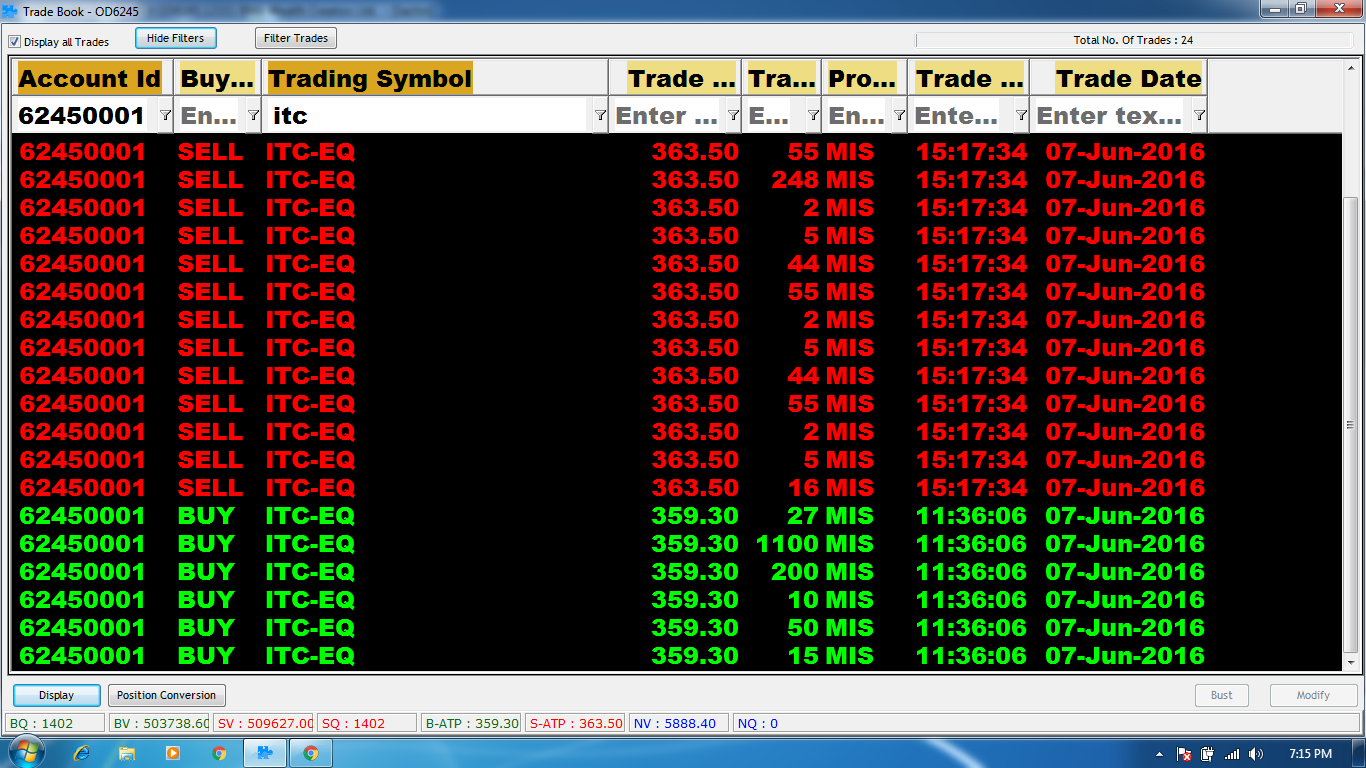
Task: Click the 'B-ATP : 359.30' status field
Action: pos(471,723)
